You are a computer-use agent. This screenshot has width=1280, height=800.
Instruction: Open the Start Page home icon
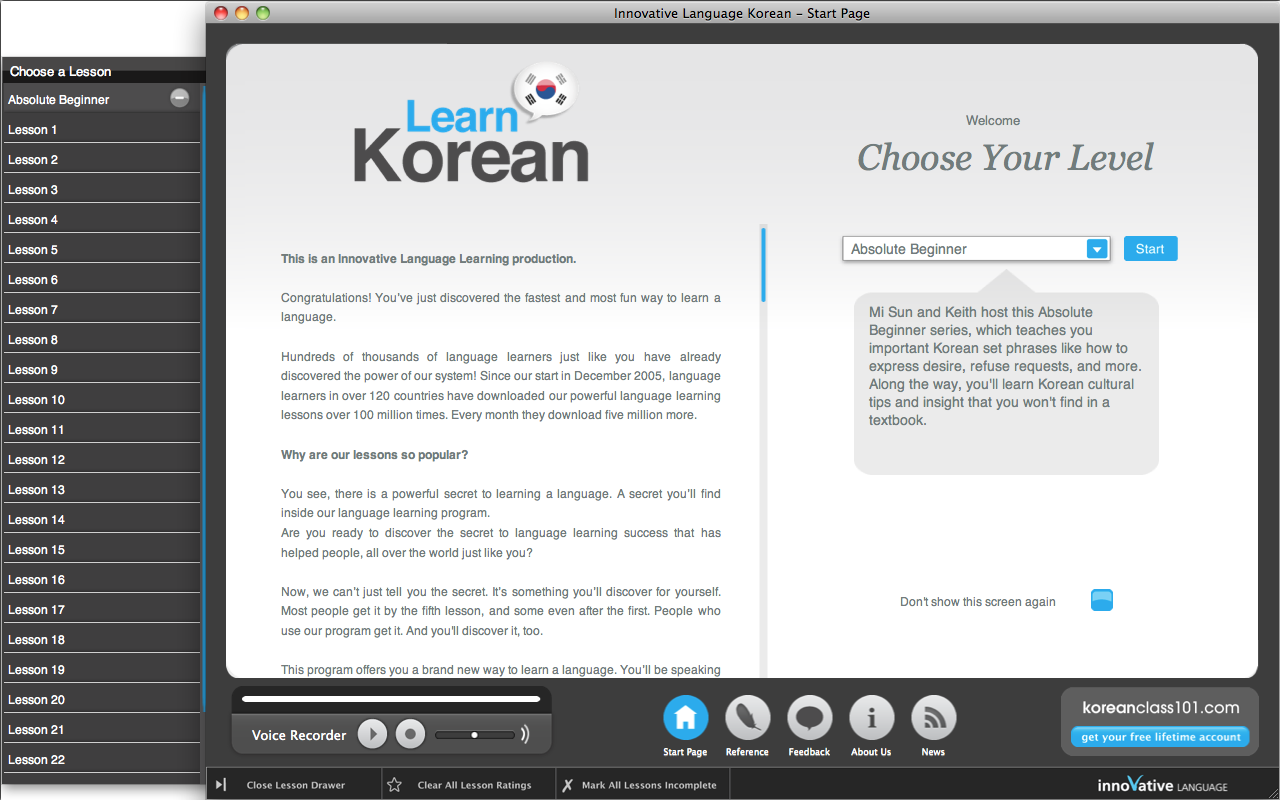(685, 718)
